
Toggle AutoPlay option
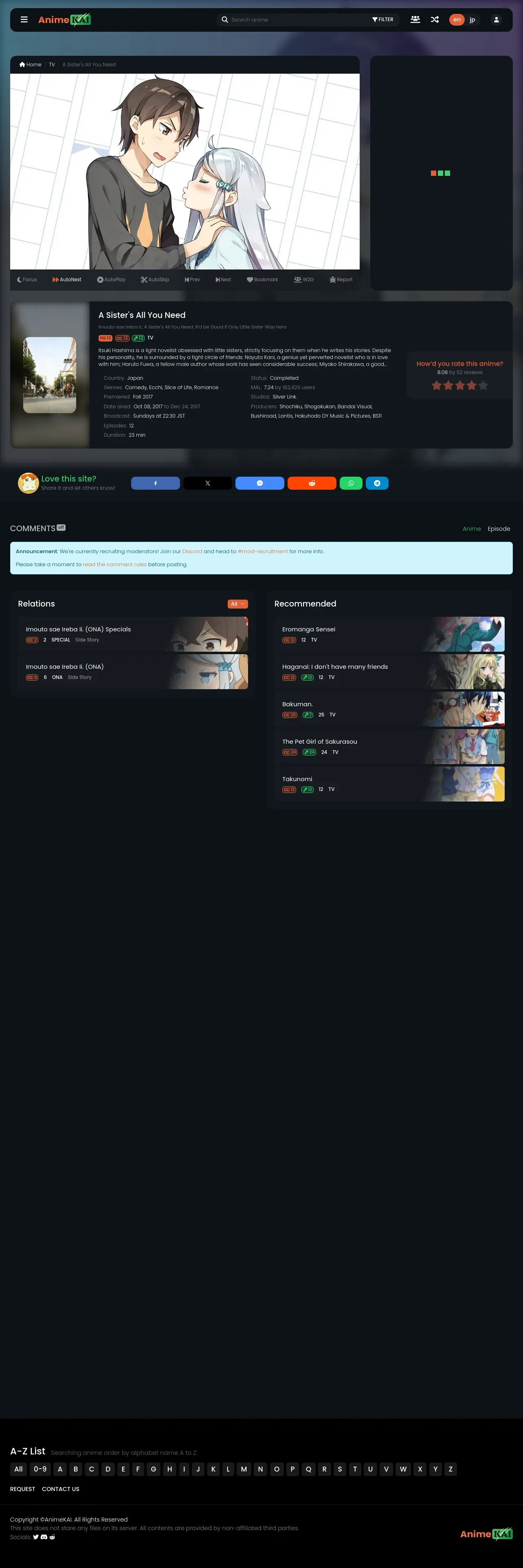112,279
